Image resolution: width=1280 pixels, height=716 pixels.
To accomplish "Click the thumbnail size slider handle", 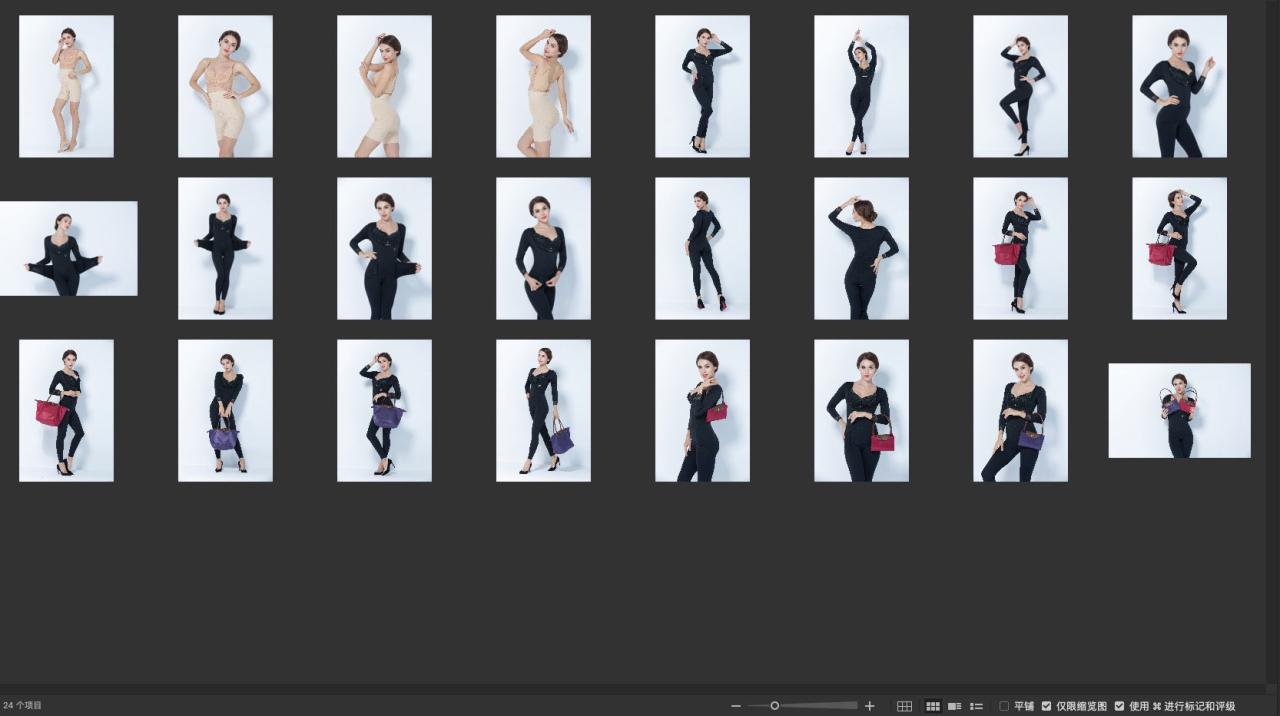I will (774, 706).
